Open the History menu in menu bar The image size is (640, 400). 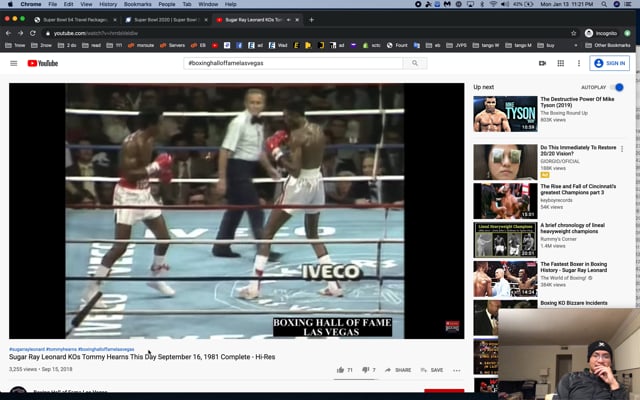coord(108,4)
